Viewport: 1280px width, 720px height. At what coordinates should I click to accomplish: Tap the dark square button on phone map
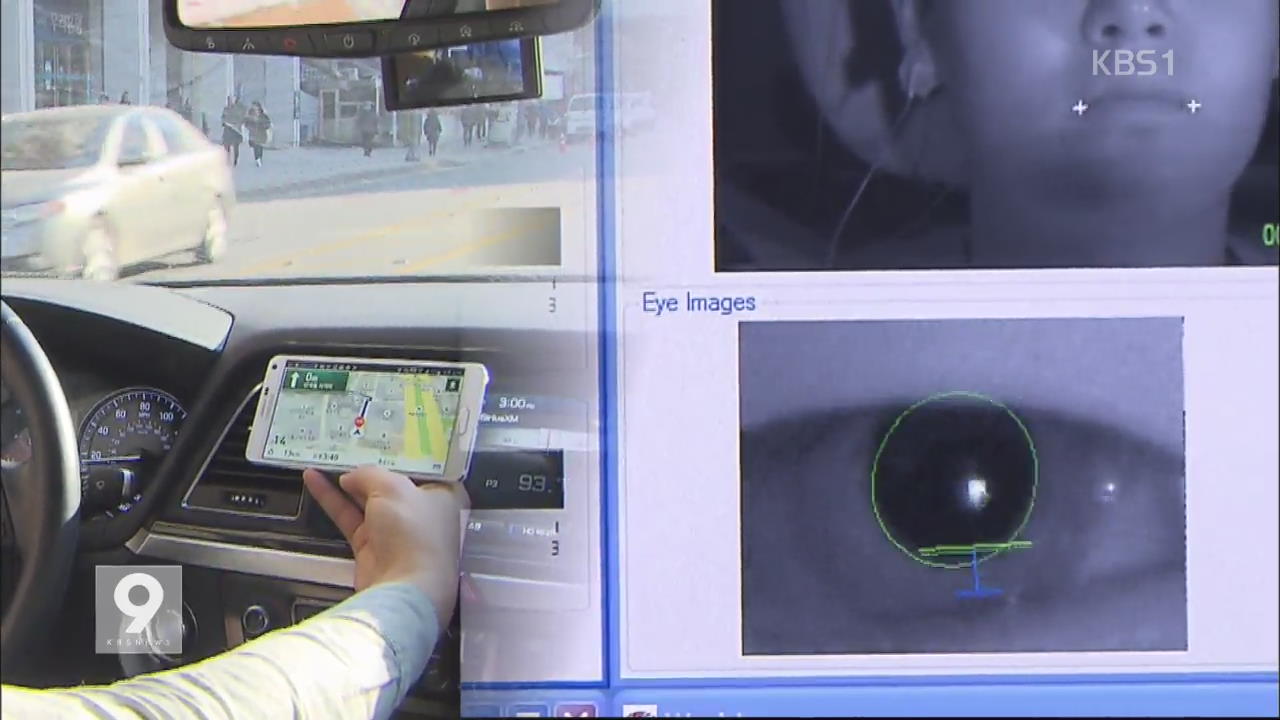click(x=453, y=385)
